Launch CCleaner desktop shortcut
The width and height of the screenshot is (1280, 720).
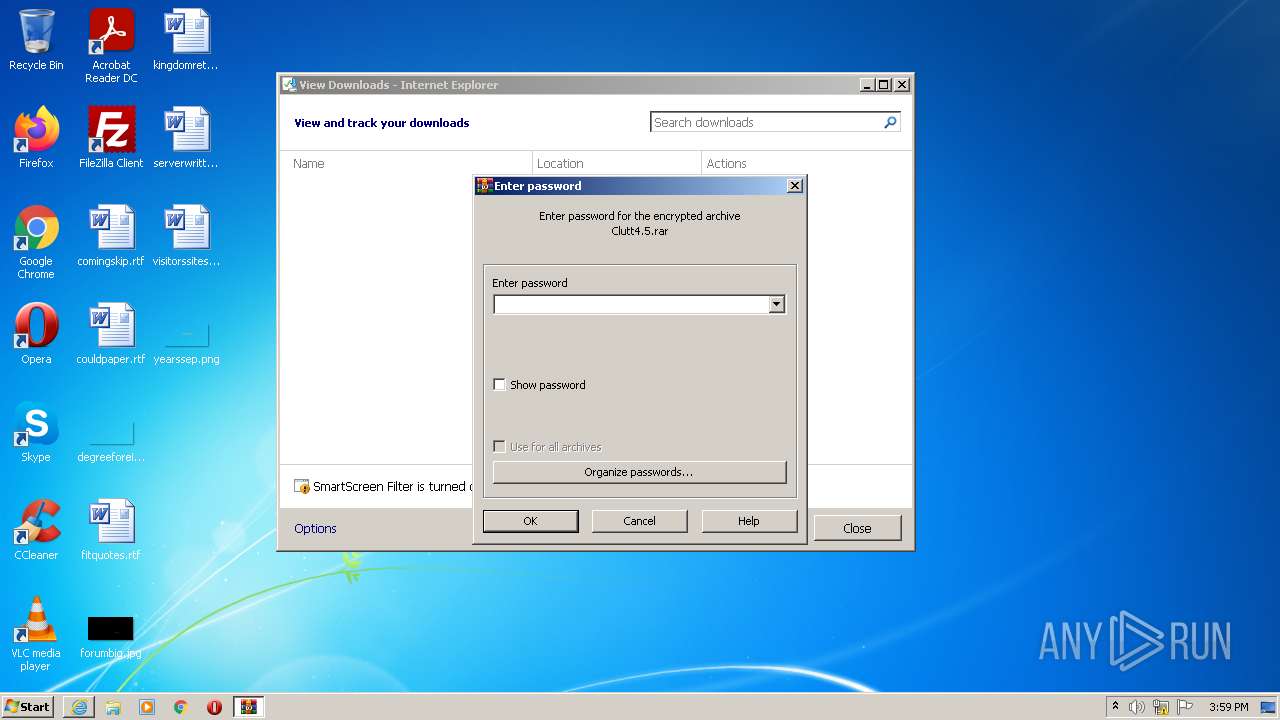[36, 530]
